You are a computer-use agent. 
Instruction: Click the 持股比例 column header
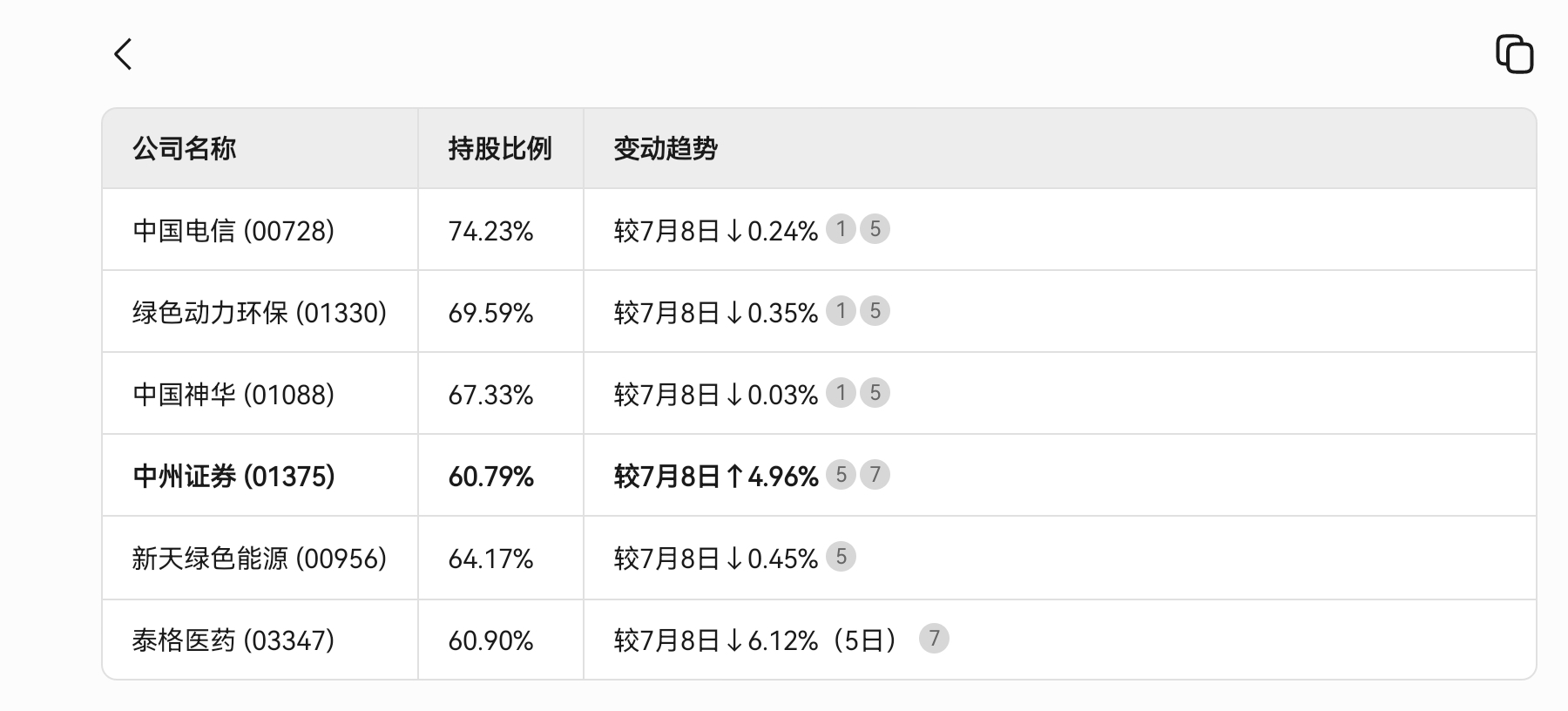pyautogui.click(x=500, y=149)
